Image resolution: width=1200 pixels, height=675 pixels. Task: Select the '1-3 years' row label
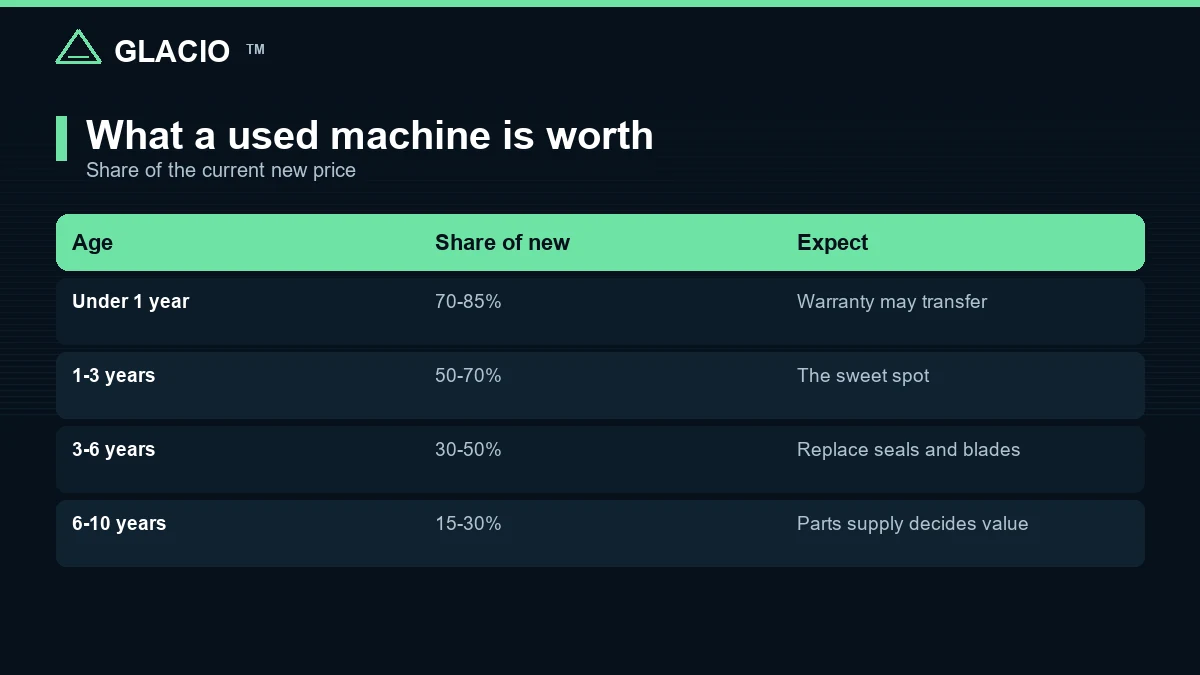tap(113, 375)
